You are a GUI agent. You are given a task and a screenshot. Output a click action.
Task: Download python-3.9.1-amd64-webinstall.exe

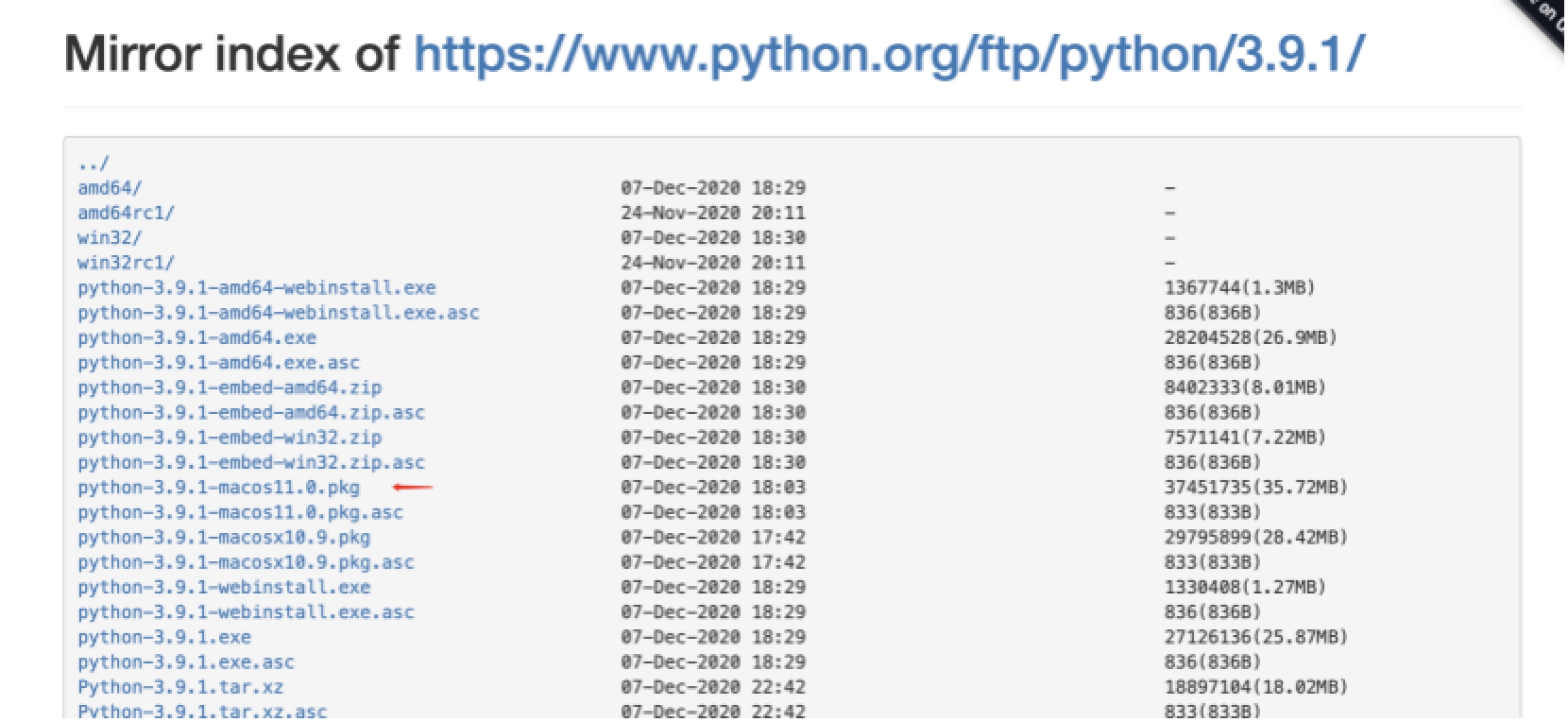click(x=257, y=287)
